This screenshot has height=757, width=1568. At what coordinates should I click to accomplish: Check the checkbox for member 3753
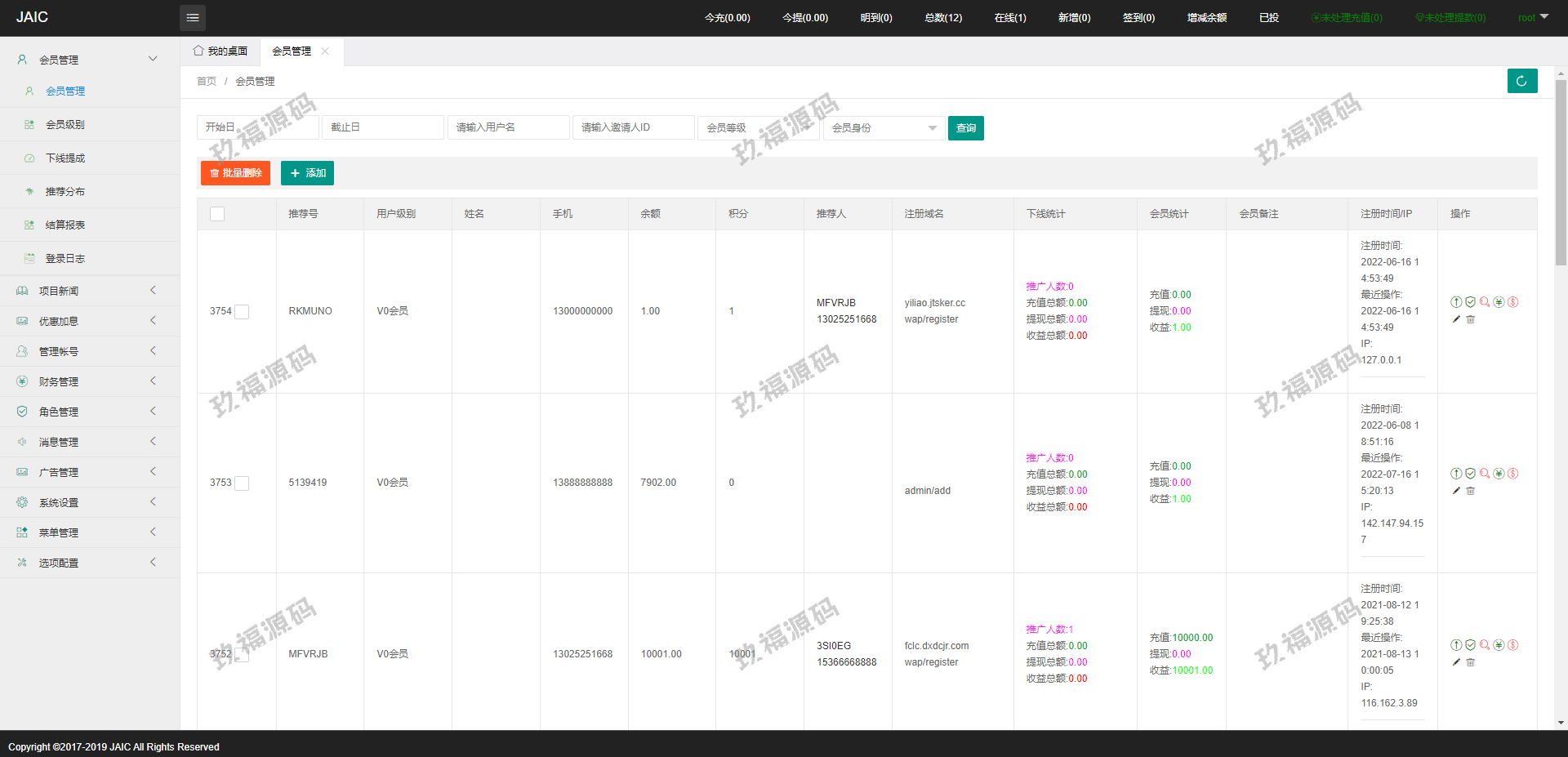(242, 483)
